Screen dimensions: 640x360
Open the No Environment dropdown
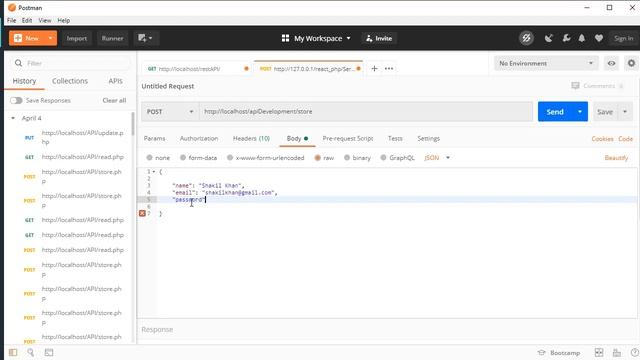click(546, 63)
